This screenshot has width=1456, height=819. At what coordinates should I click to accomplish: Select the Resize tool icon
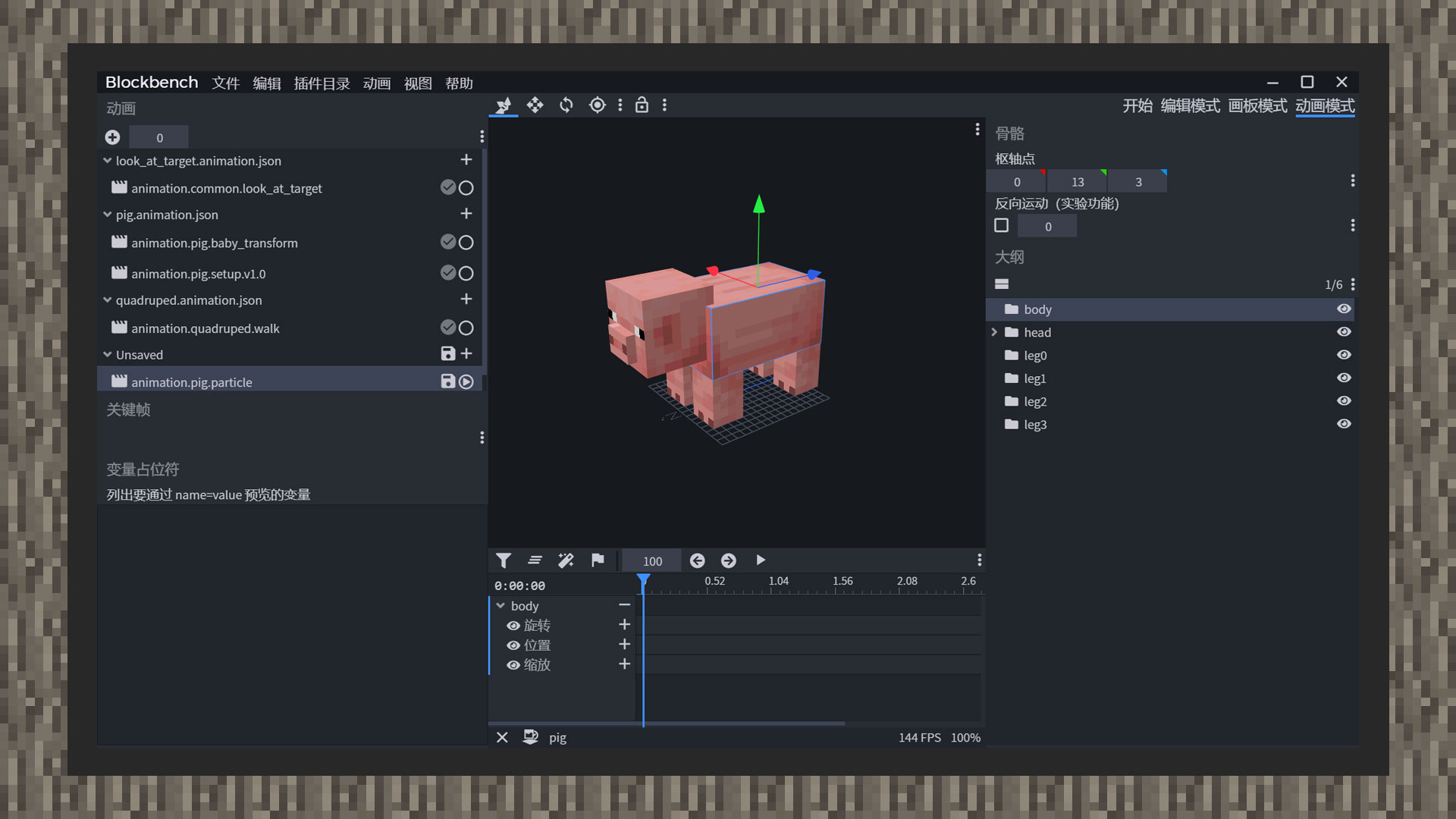tap(535, 105)
